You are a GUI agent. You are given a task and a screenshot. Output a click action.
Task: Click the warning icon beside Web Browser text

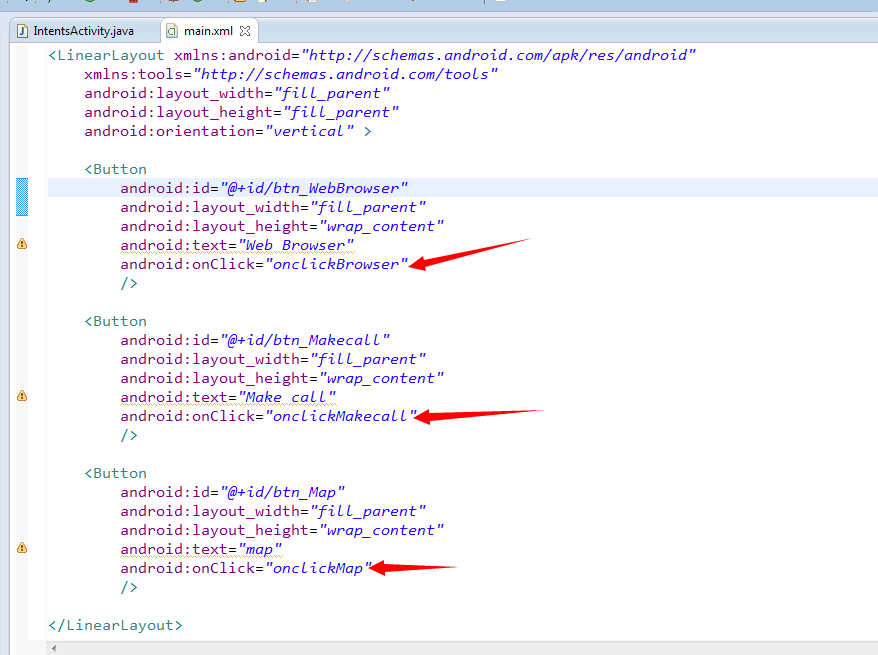pos(22,244)
